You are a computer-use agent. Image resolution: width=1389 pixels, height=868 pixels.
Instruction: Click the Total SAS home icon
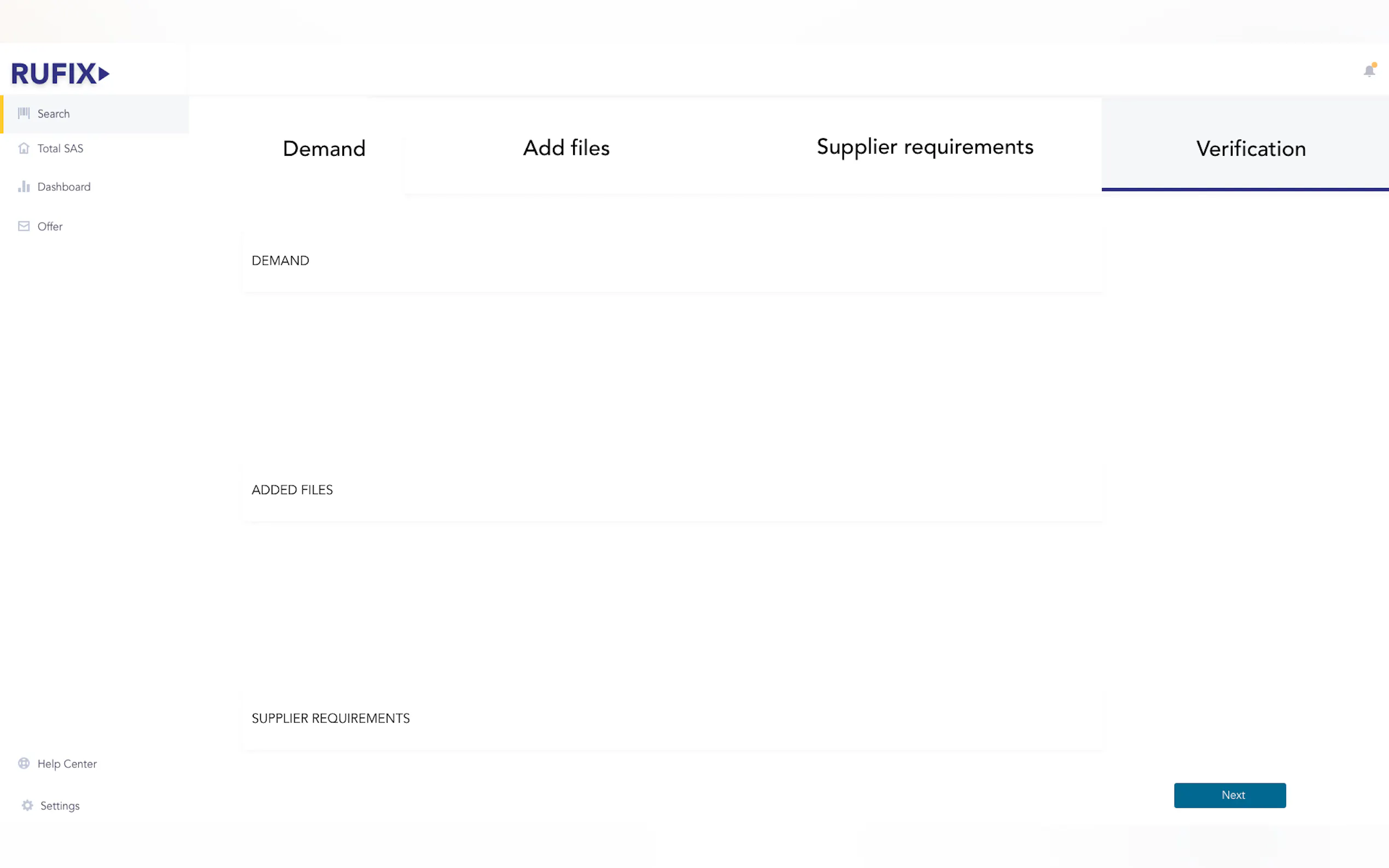pos(24,148)
